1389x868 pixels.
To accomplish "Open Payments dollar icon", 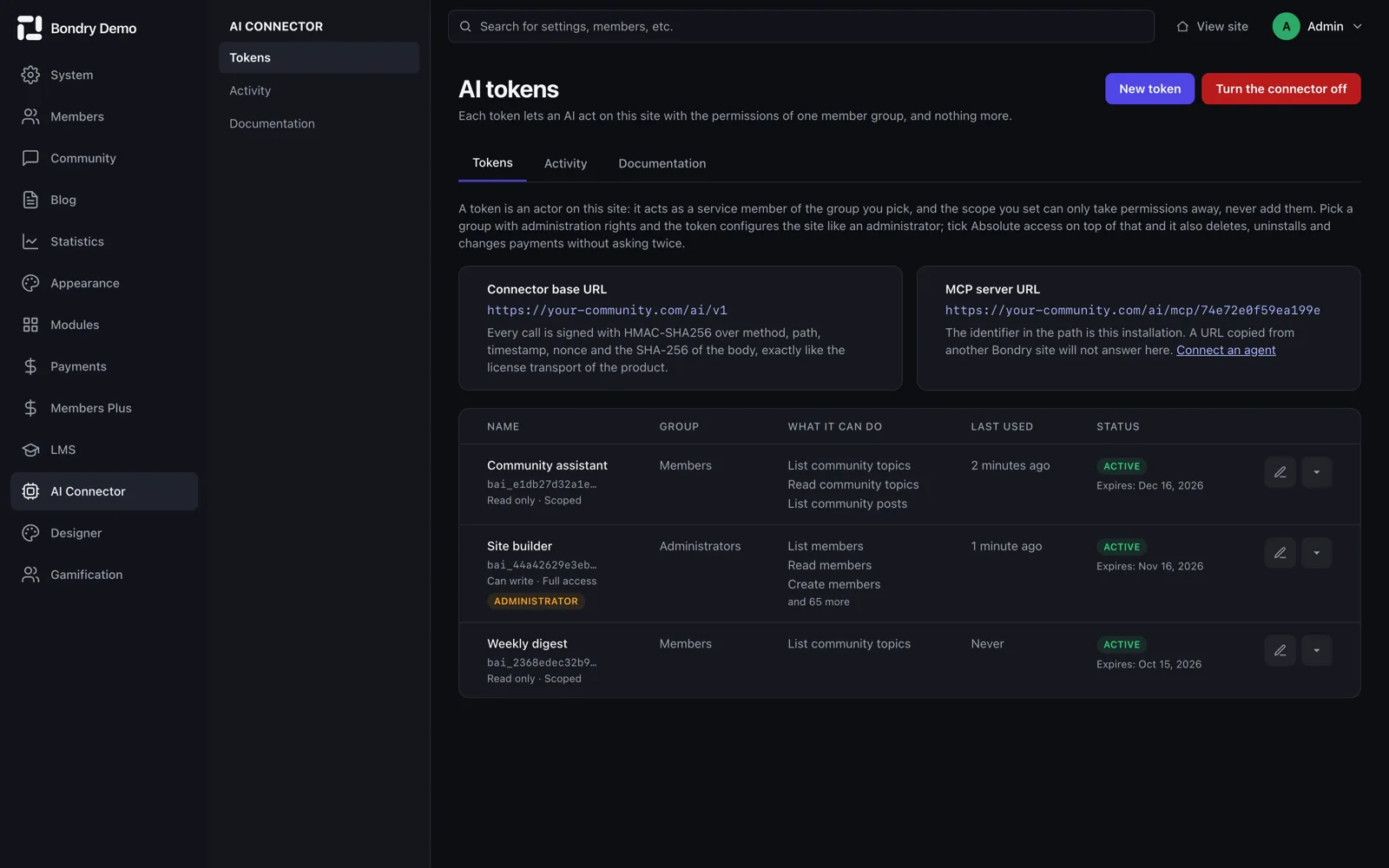I will [x=30, y=366].
